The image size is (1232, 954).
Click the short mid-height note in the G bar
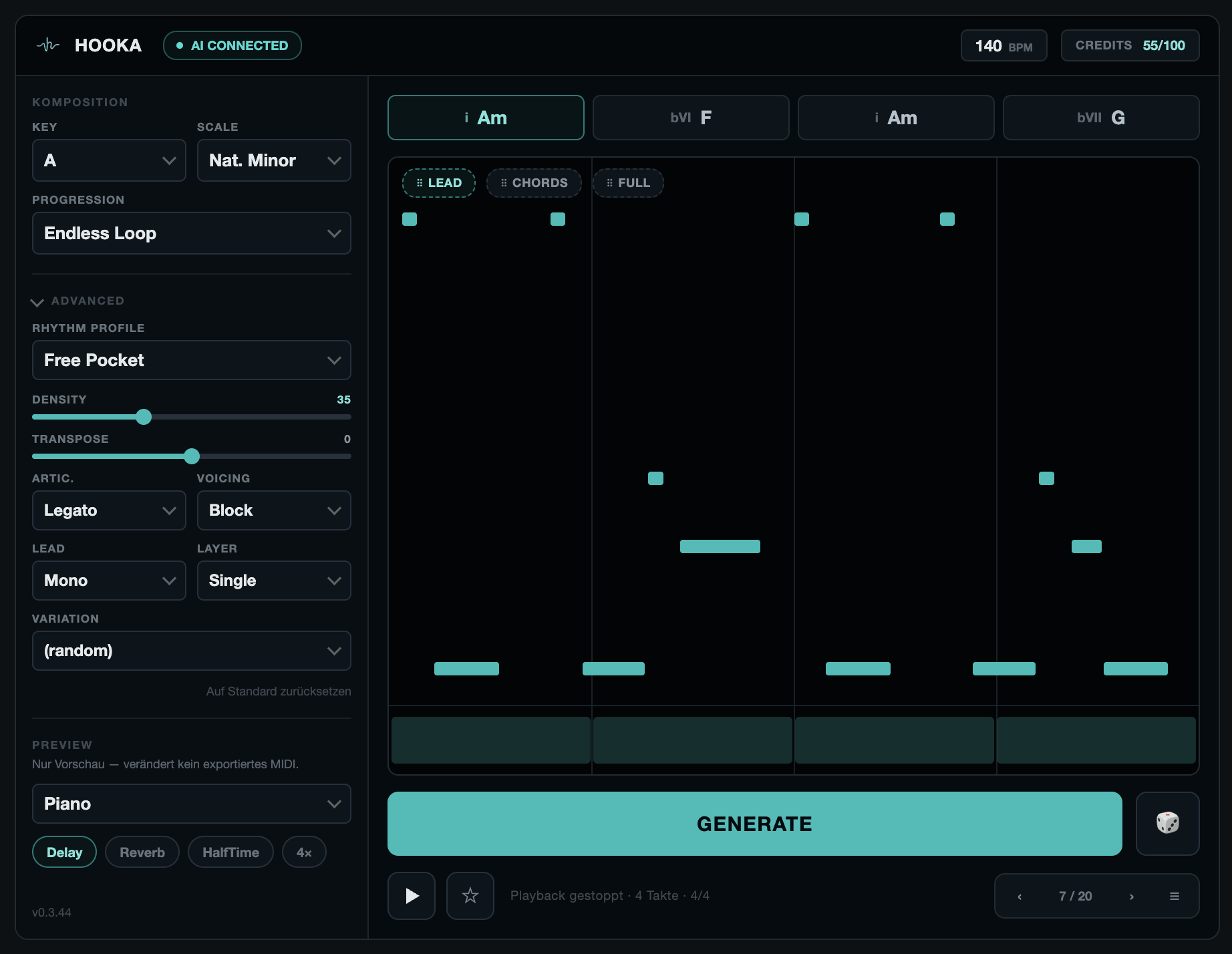click(1086, 546)
